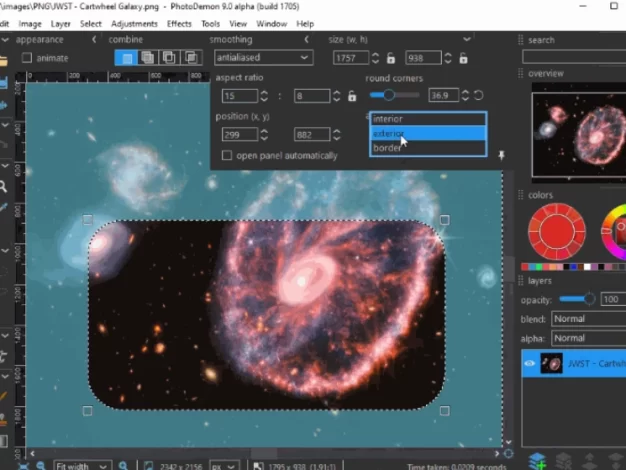
Task: Hide the JWST layer via eye icon
Action: pyautogui.click(x=530, y=363)
